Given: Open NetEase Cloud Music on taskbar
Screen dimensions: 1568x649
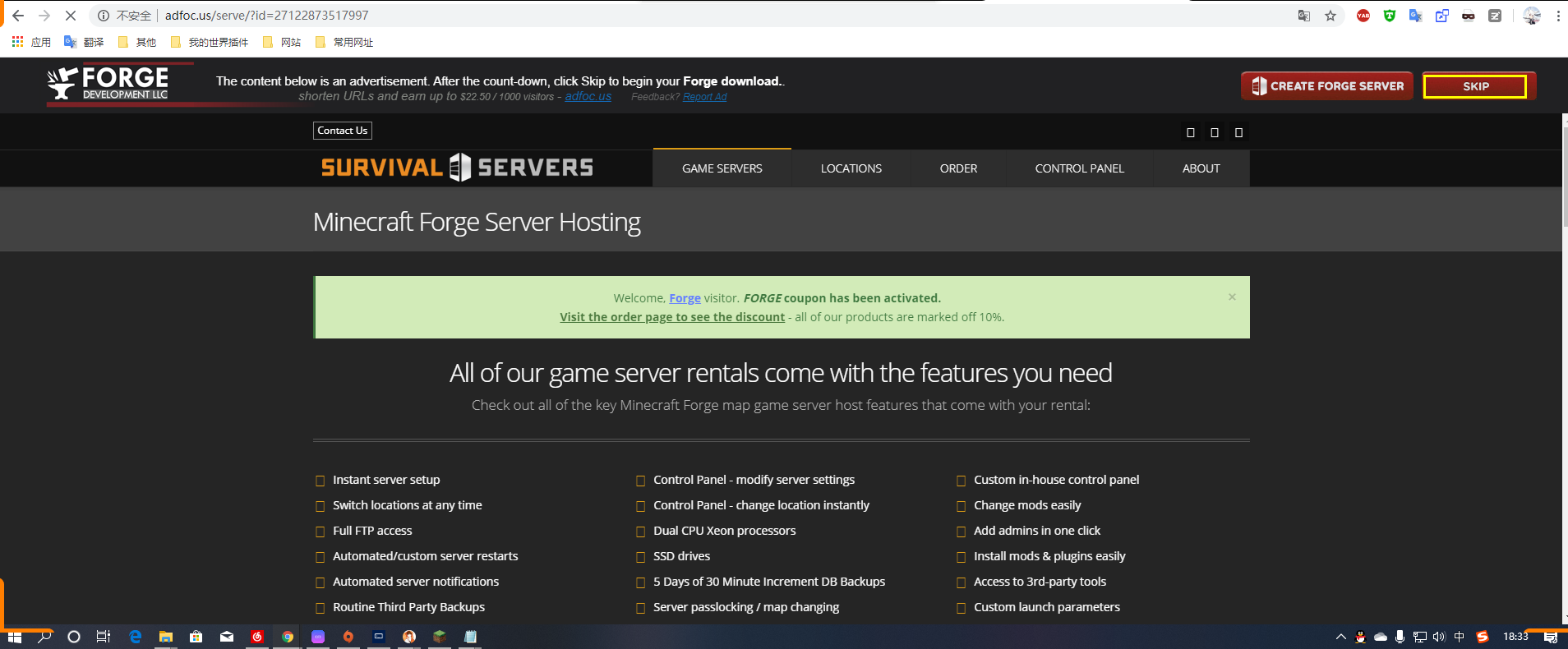Looking at the screenshot, I should click(257, 637).
